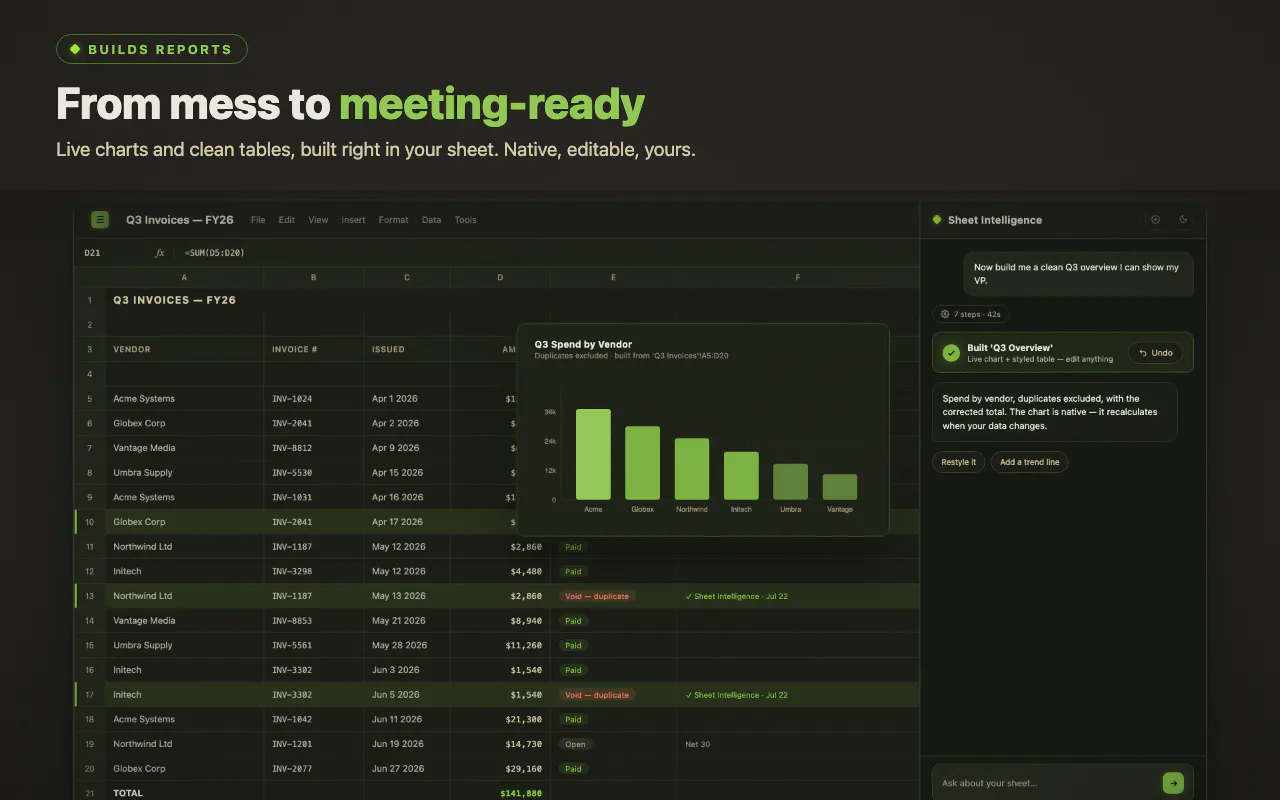Screen dimensions: 1280x800
Task: Open the Data menu
Action: (x=431, y=220)
